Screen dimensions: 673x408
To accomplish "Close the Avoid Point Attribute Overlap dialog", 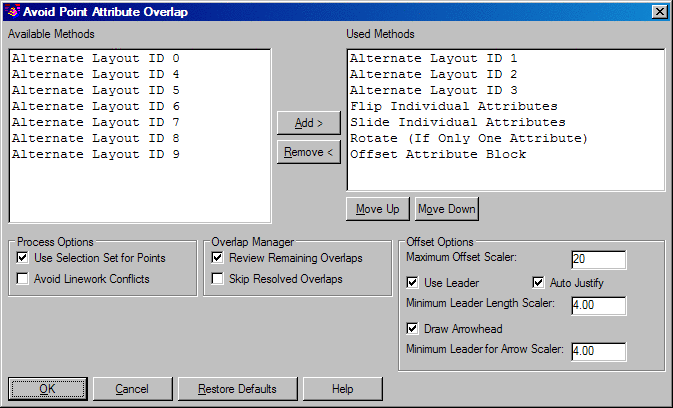I will [x=659, y=11].
